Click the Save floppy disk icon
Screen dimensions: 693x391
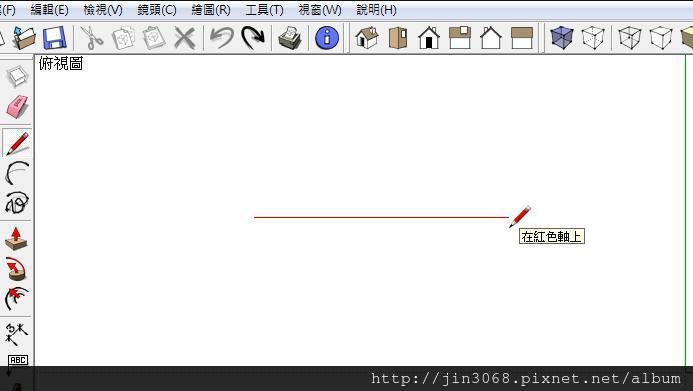54,38
